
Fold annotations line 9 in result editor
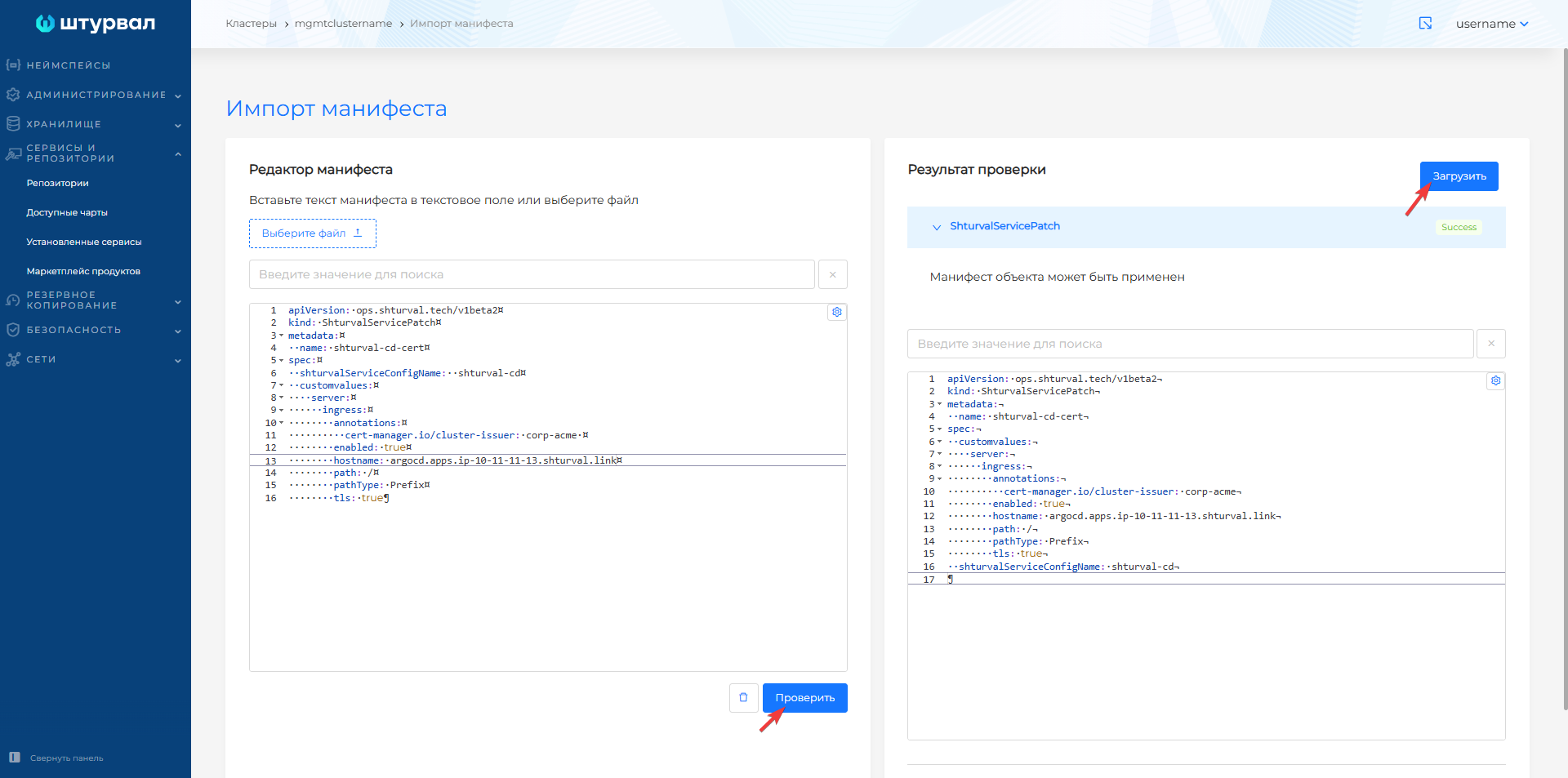click(940, 478)
